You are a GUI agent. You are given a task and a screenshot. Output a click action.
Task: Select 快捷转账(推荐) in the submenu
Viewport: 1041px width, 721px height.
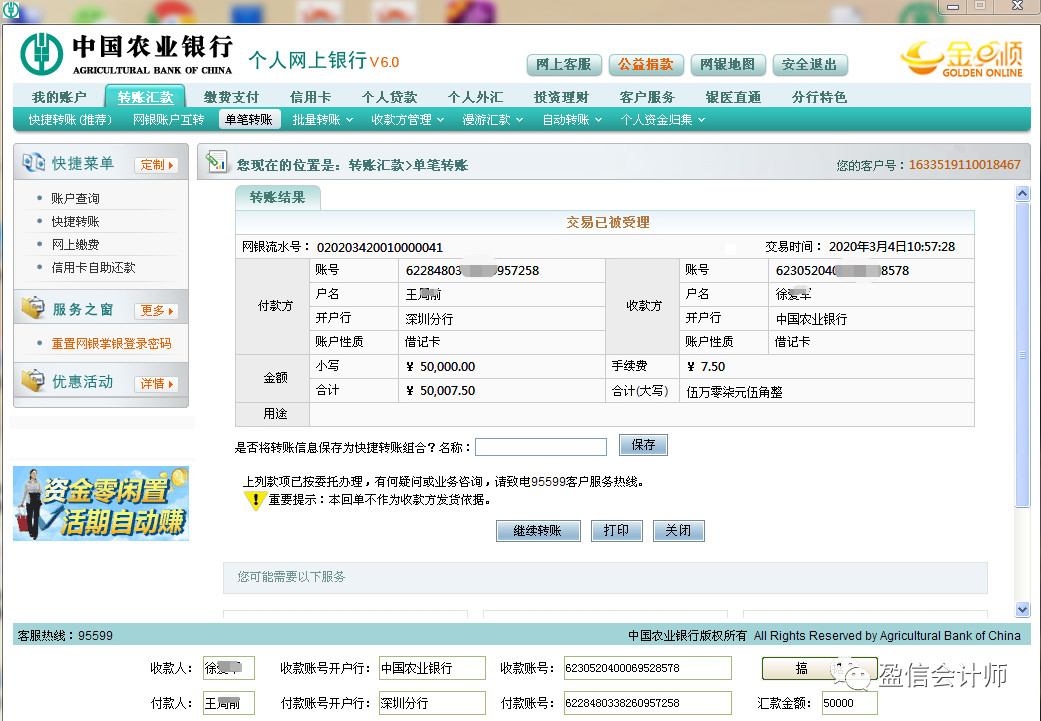click(x=70, y=120)
